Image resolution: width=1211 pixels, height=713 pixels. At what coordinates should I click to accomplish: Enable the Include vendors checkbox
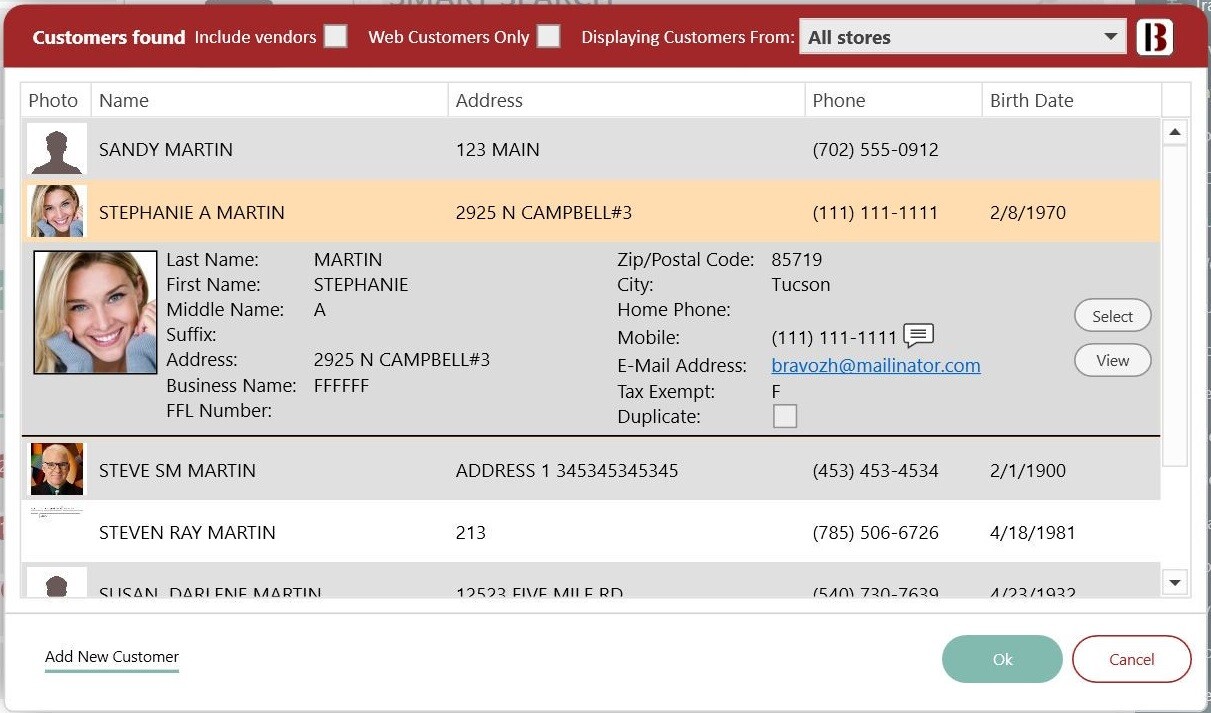click(336, 37)
